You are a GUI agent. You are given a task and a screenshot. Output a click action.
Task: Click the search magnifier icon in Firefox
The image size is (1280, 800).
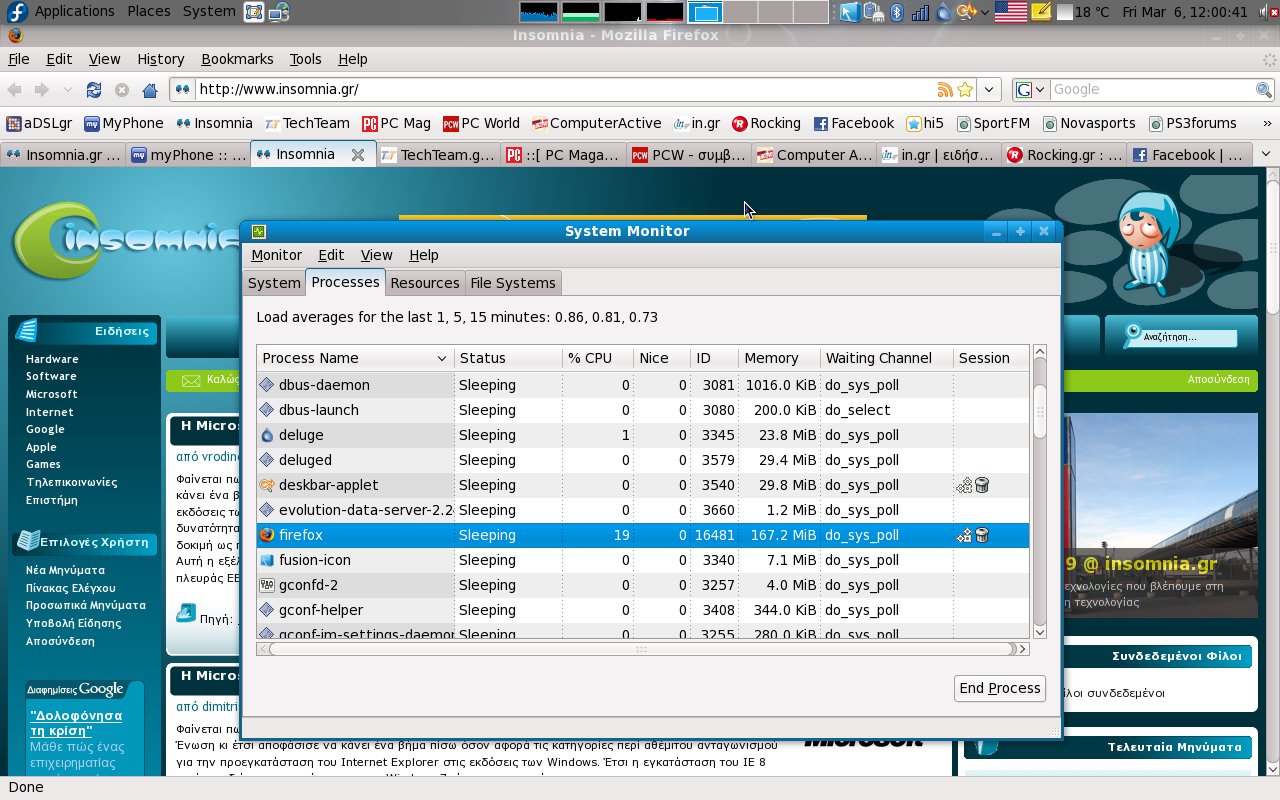click(x=1264, y=89)
